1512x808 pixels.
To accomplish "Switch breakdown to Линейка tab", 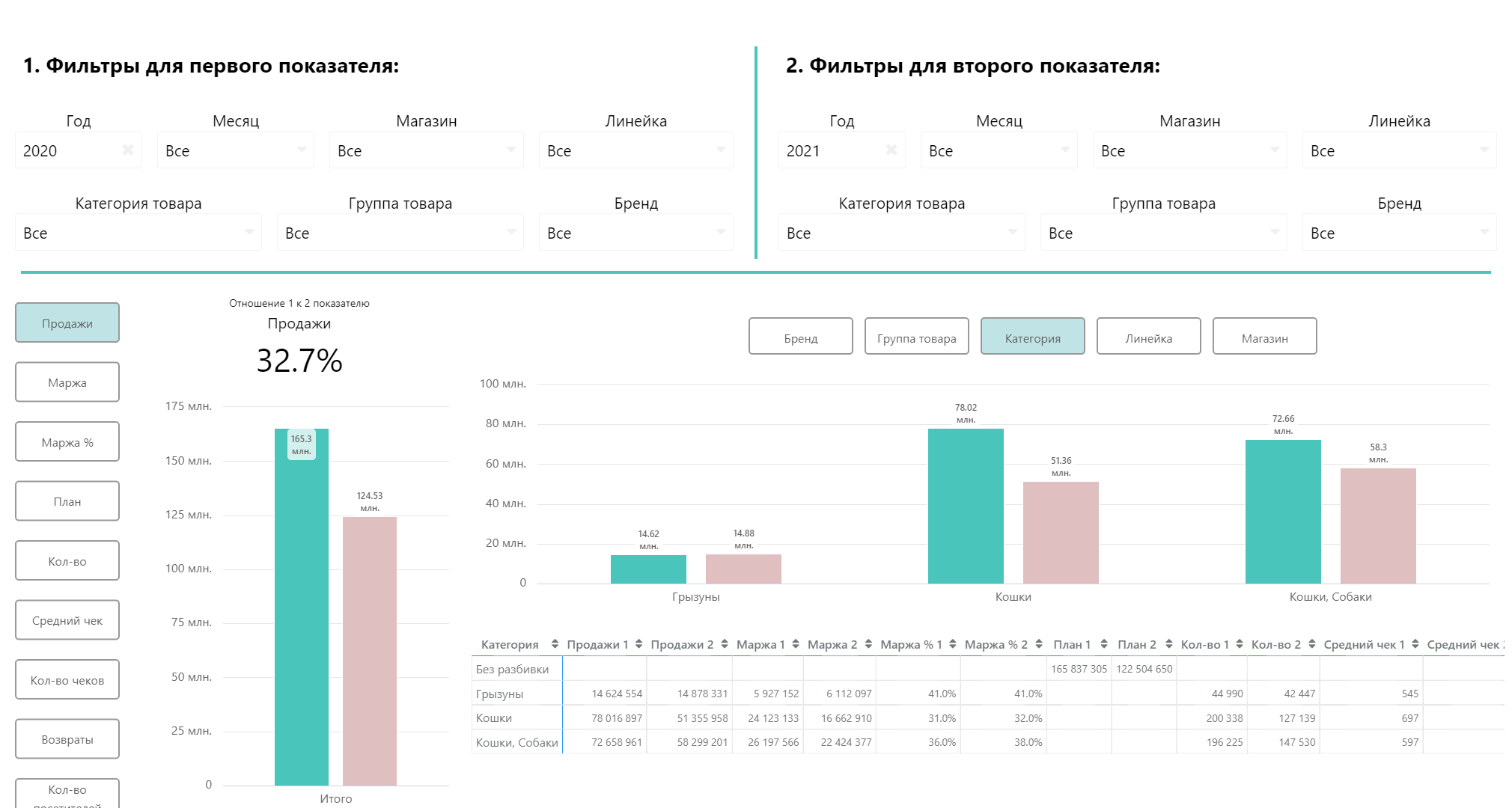I will coord(1148,337).
